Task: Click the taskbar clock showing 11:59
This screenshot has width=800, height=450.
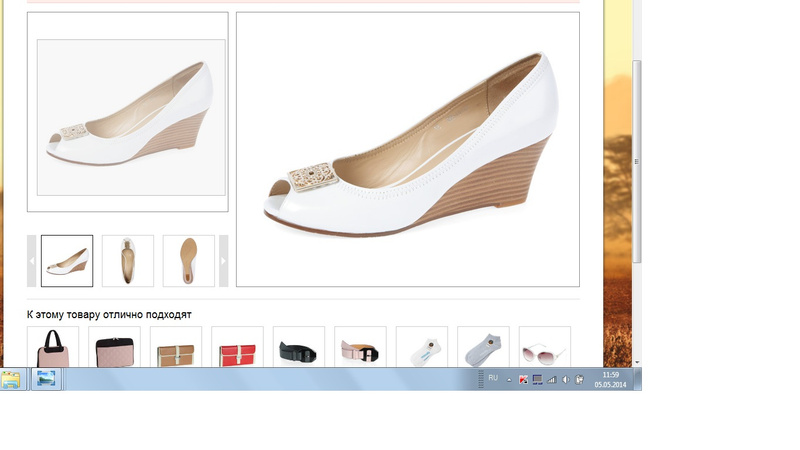Action: [610, 379]
